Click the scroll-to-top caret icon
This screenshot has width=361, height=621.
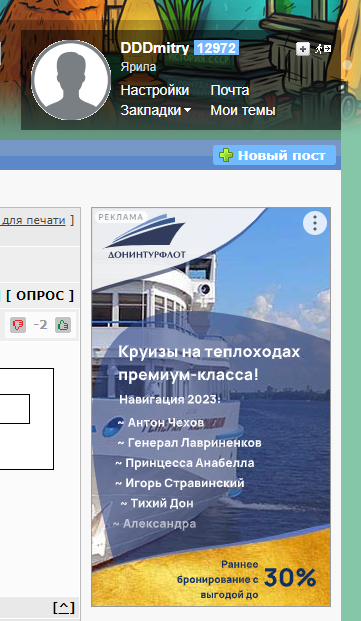coord(63,607)
